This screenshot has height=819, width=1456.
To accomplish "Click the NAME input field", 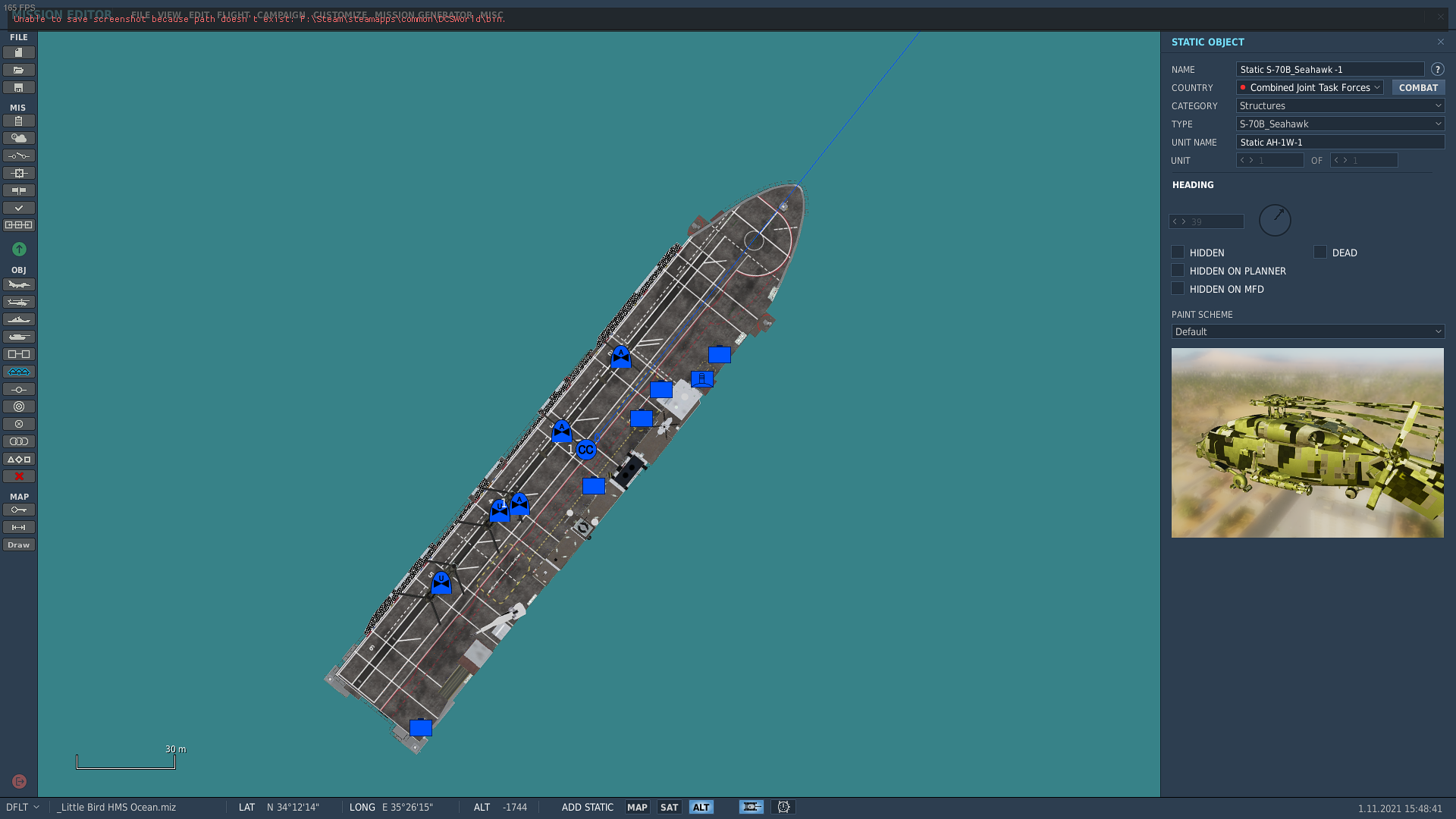I will (1330, 69).
